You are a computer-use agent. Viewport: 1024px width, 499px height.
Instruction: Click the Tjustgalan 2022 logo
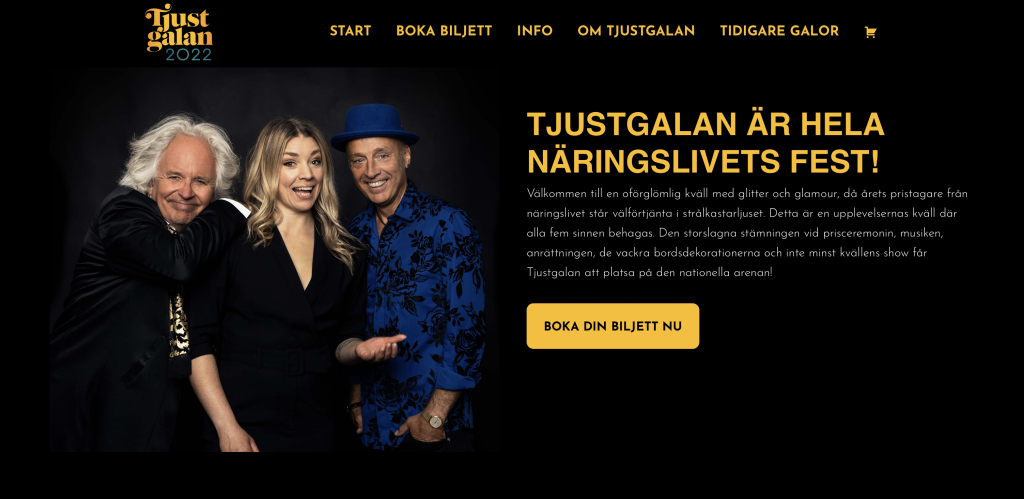pyautogui.click(x=179, y=33)
